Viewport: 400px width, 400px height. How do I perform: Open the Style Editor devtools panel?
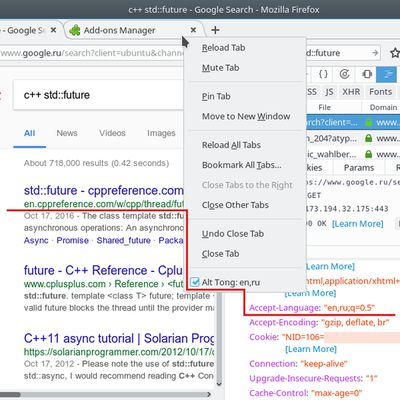tap(323, 74)
